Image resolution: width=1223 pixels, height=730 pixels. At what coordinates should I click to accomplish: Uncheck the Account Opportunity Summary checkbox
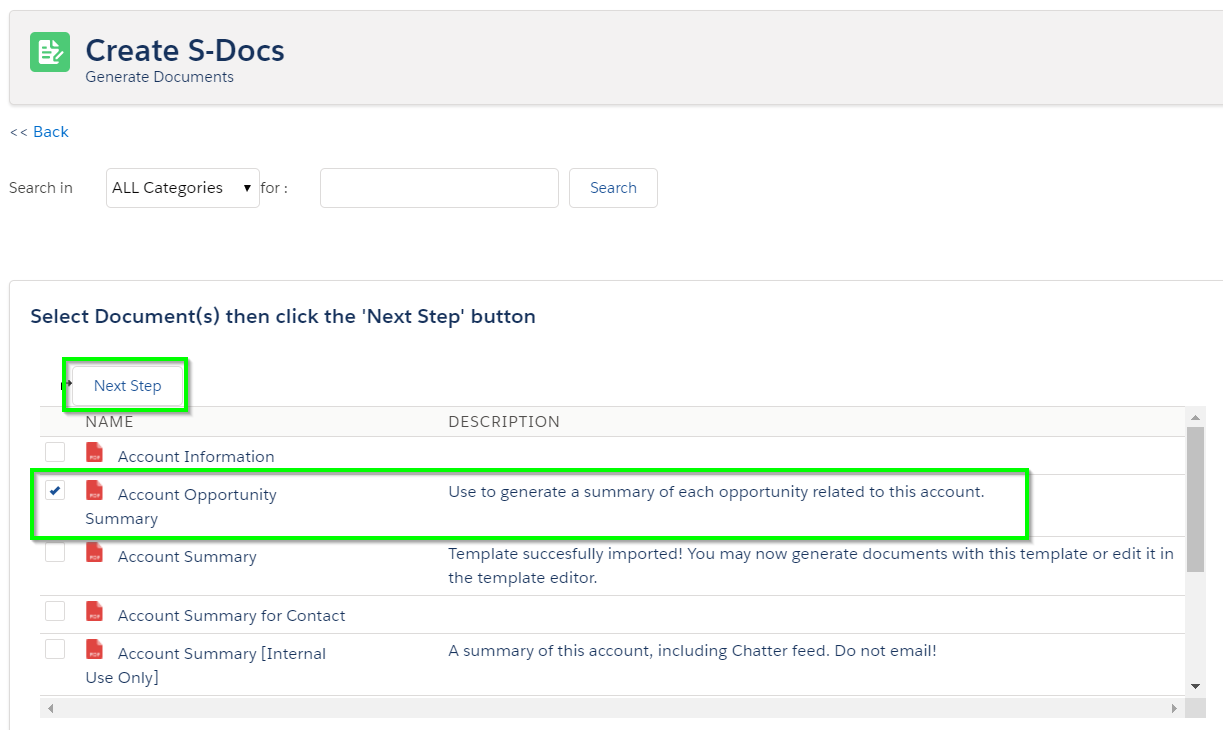tap(55, 490)
